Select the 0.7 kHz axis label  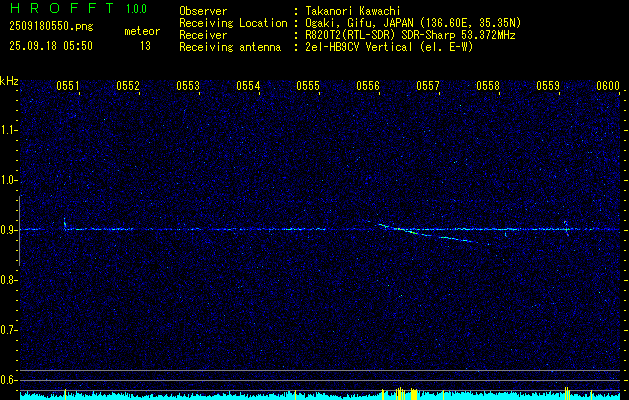tap(9, 329)
